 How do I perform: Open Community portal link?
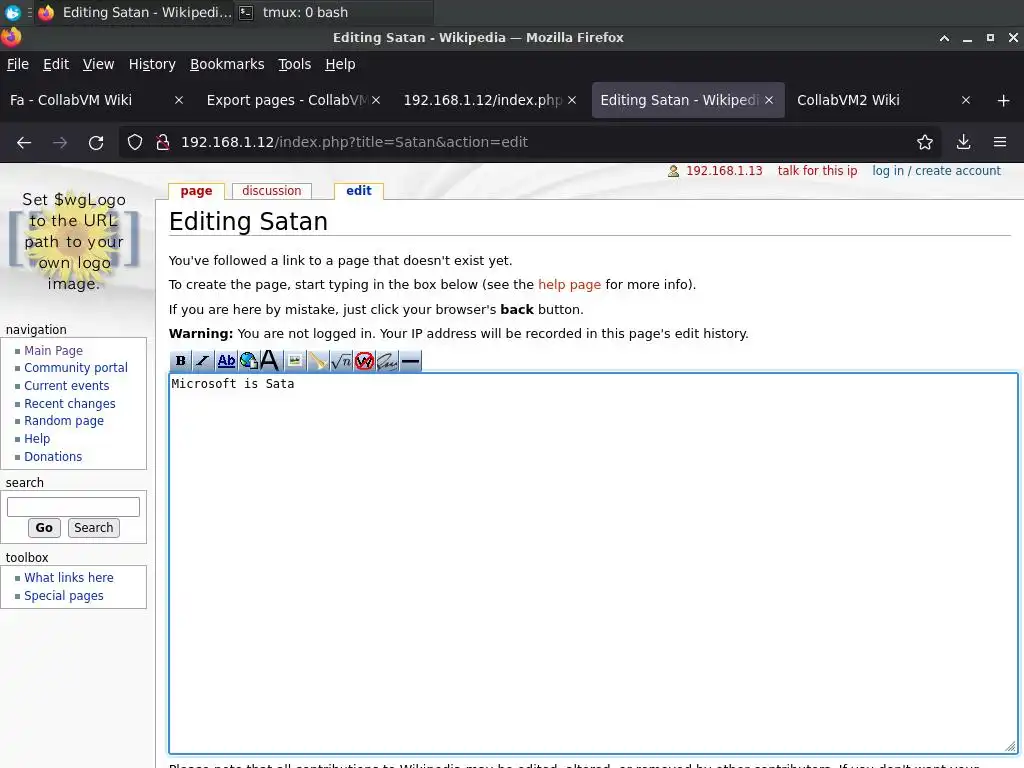[76, 368]
